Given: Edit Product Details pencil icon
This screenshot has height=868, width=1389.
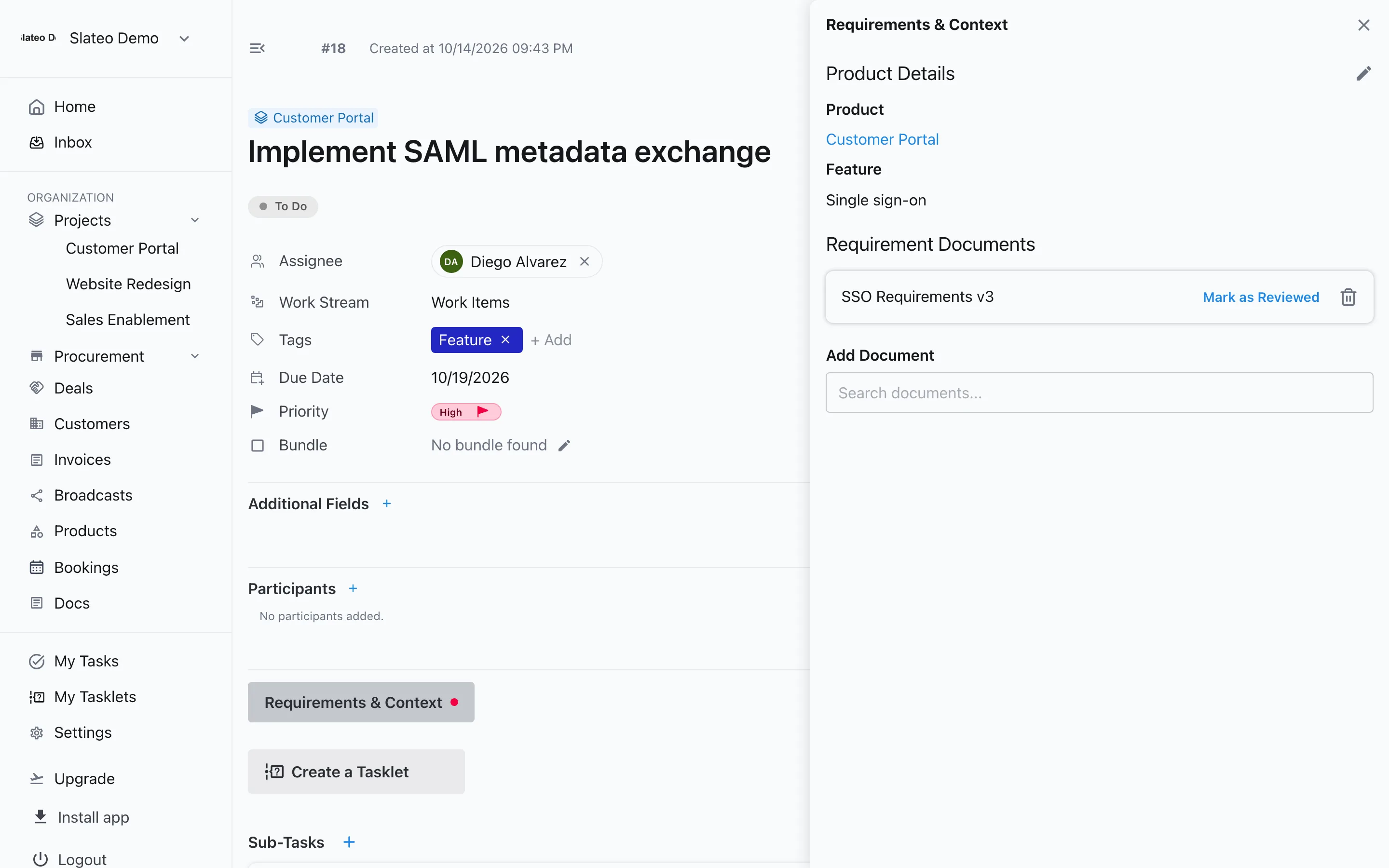Looking at the screenshot, I should 1363,73.
